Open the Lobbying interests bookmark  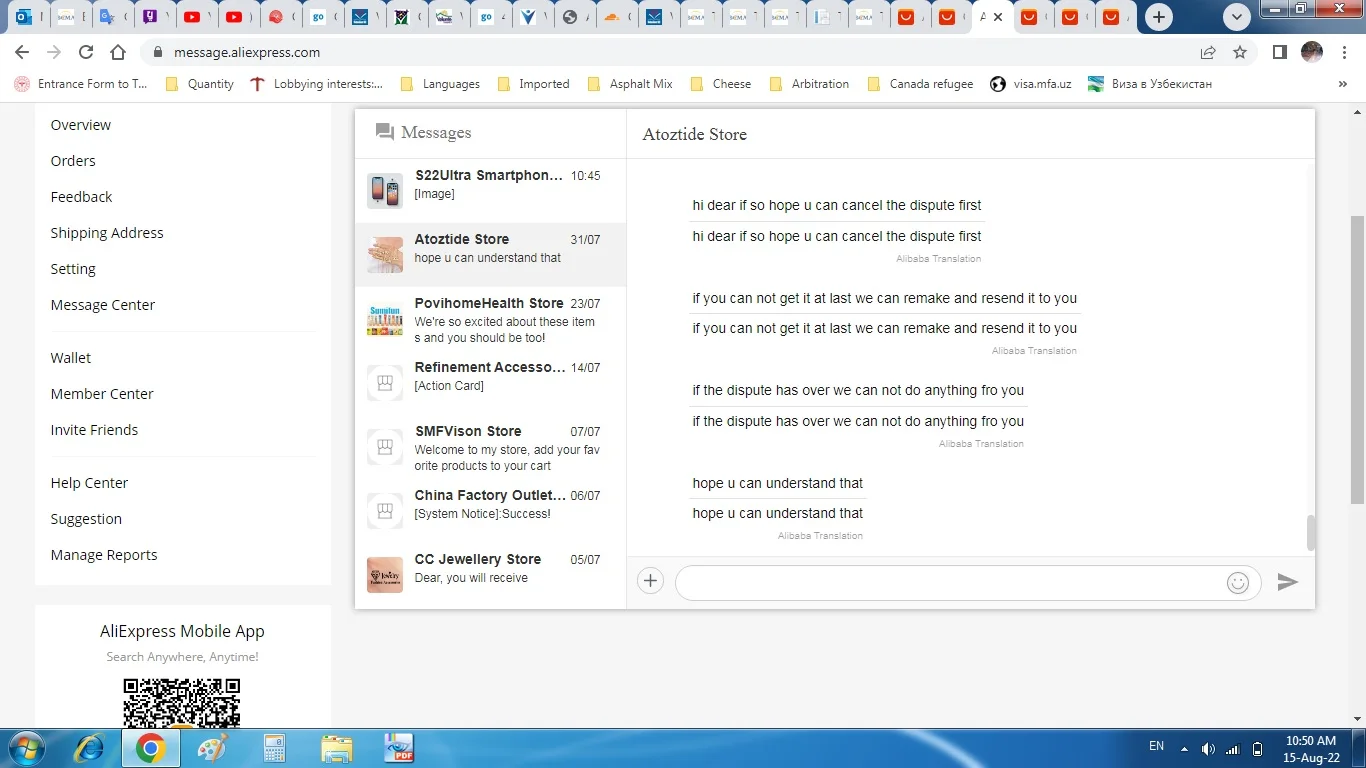pos(316,84)
